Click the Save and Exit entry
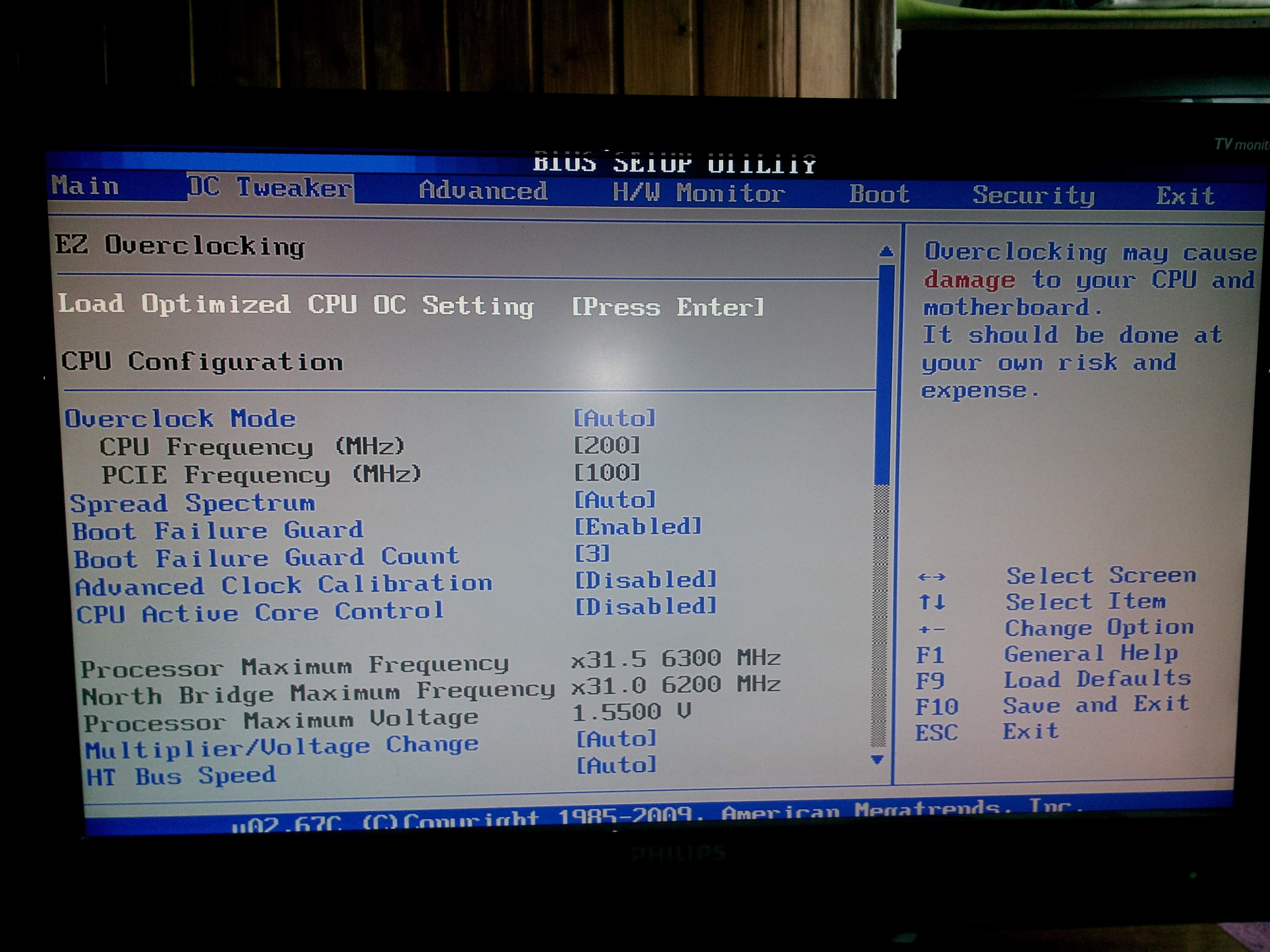 pyautogui.click(x=1095, y=704)
